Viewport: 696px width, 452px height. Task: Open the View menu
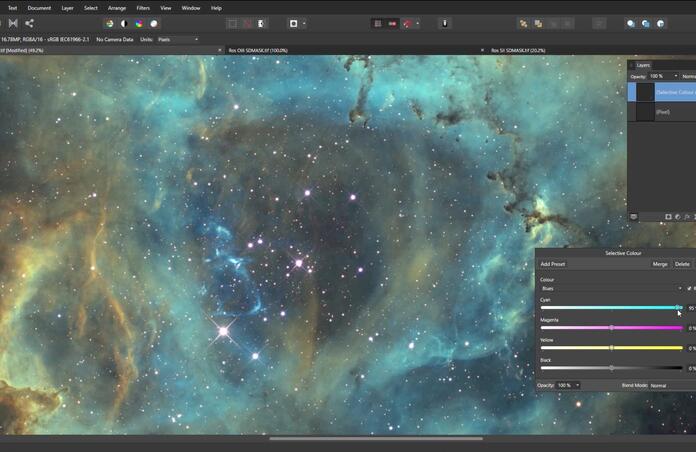(166, 8)
